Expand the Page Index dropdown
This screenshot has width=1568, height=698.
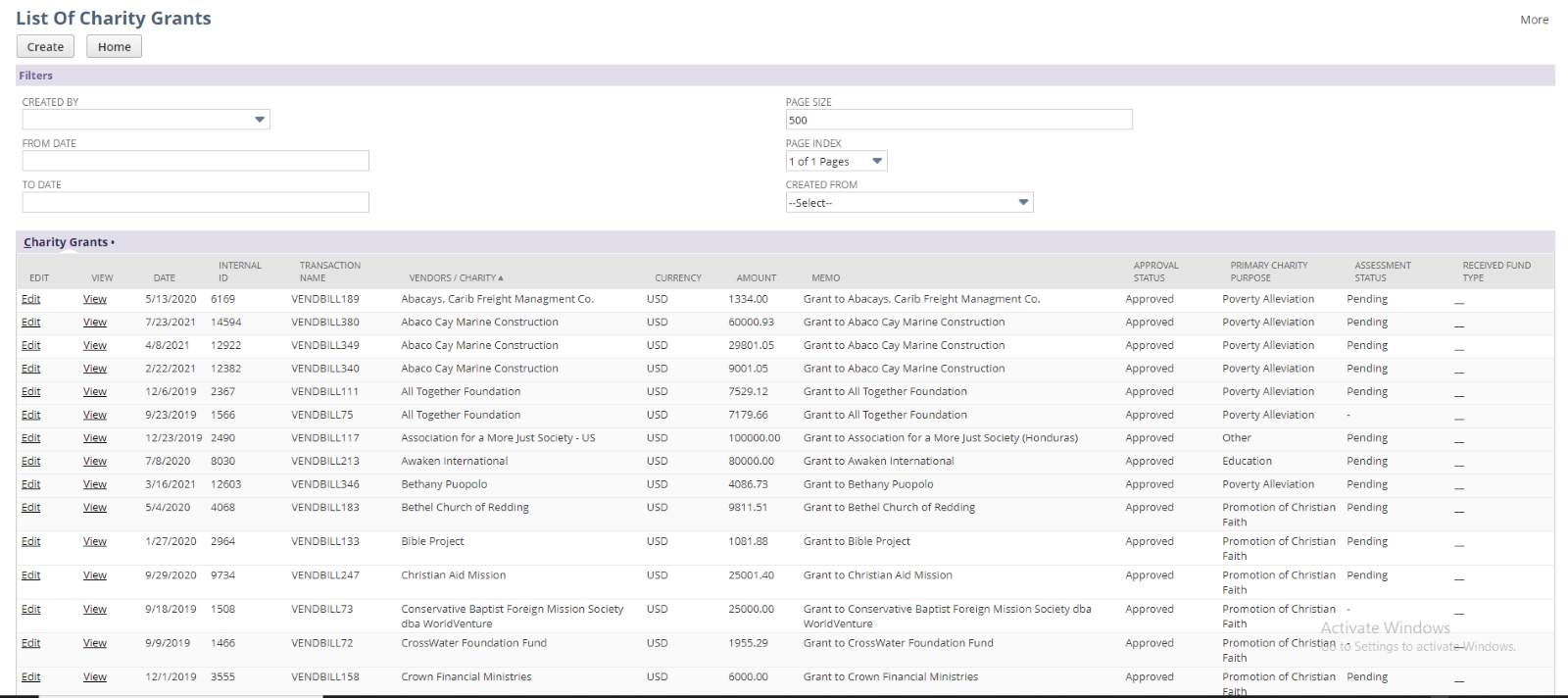point(876,162)
